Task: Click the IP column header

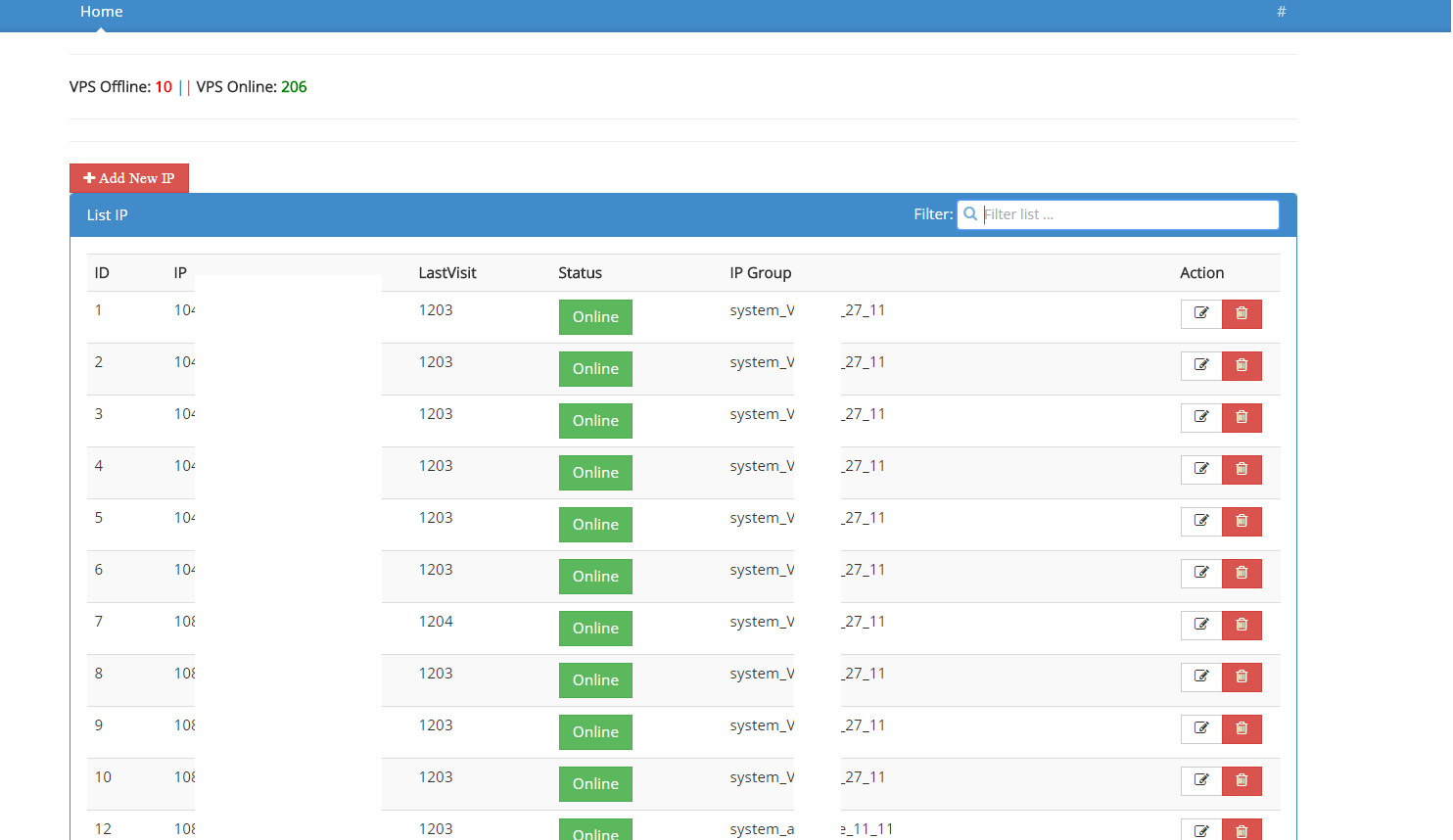Action: click(x=180, y=273)
